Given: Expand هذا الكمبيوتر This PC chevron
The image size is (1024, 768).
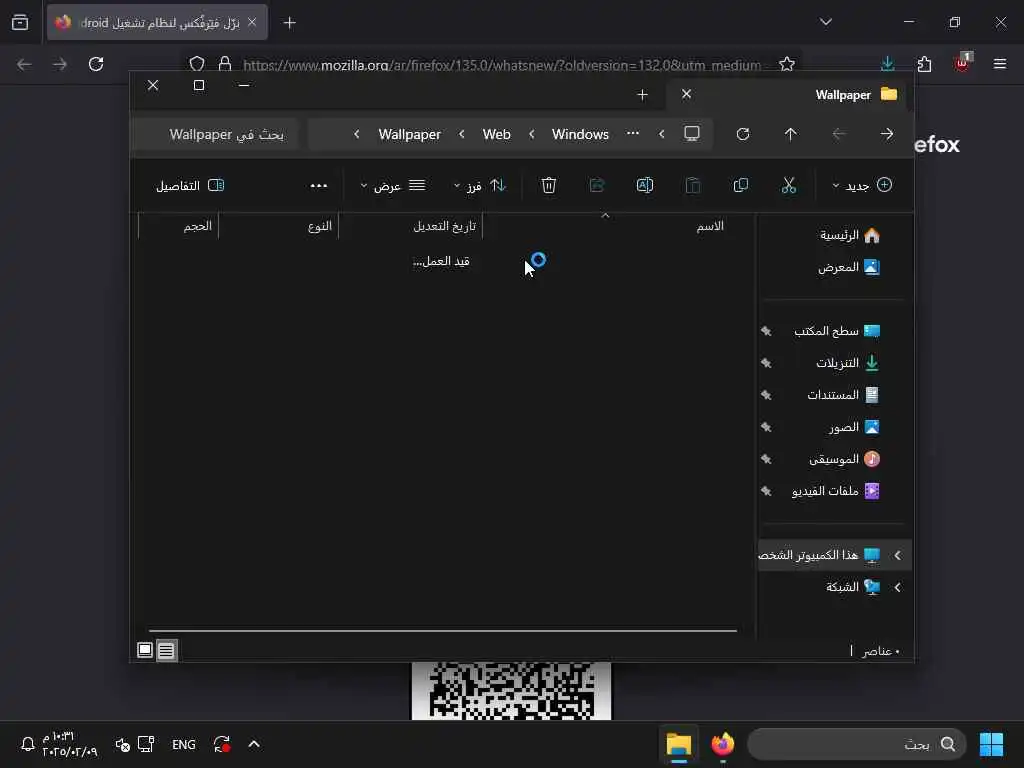Looking at the screenshot, I should pyautogui.click(x=897, y=555).
